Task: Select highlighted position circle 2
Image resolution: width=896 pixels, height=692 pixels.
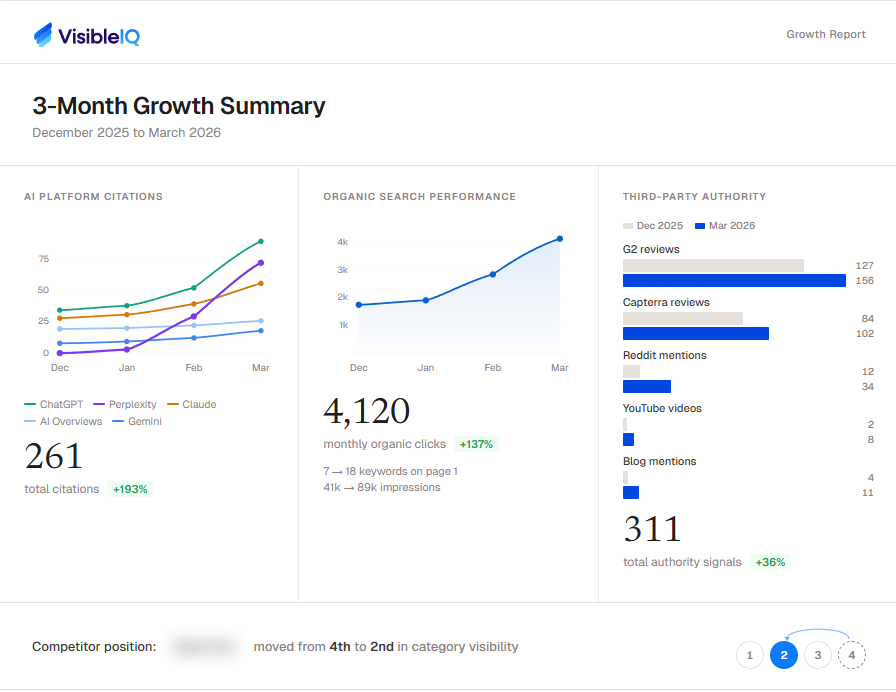Action: (x=783, y=655)
